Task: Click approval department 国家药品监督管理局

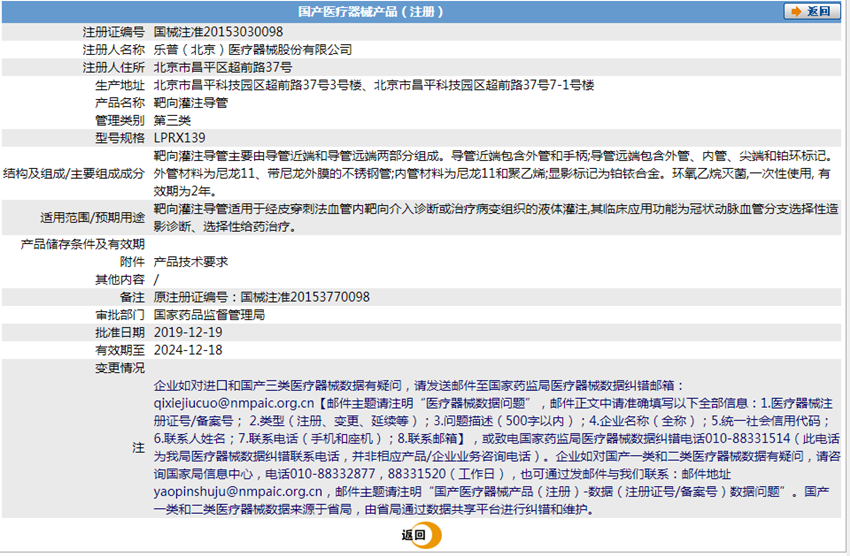Action: tap(209, 314)
